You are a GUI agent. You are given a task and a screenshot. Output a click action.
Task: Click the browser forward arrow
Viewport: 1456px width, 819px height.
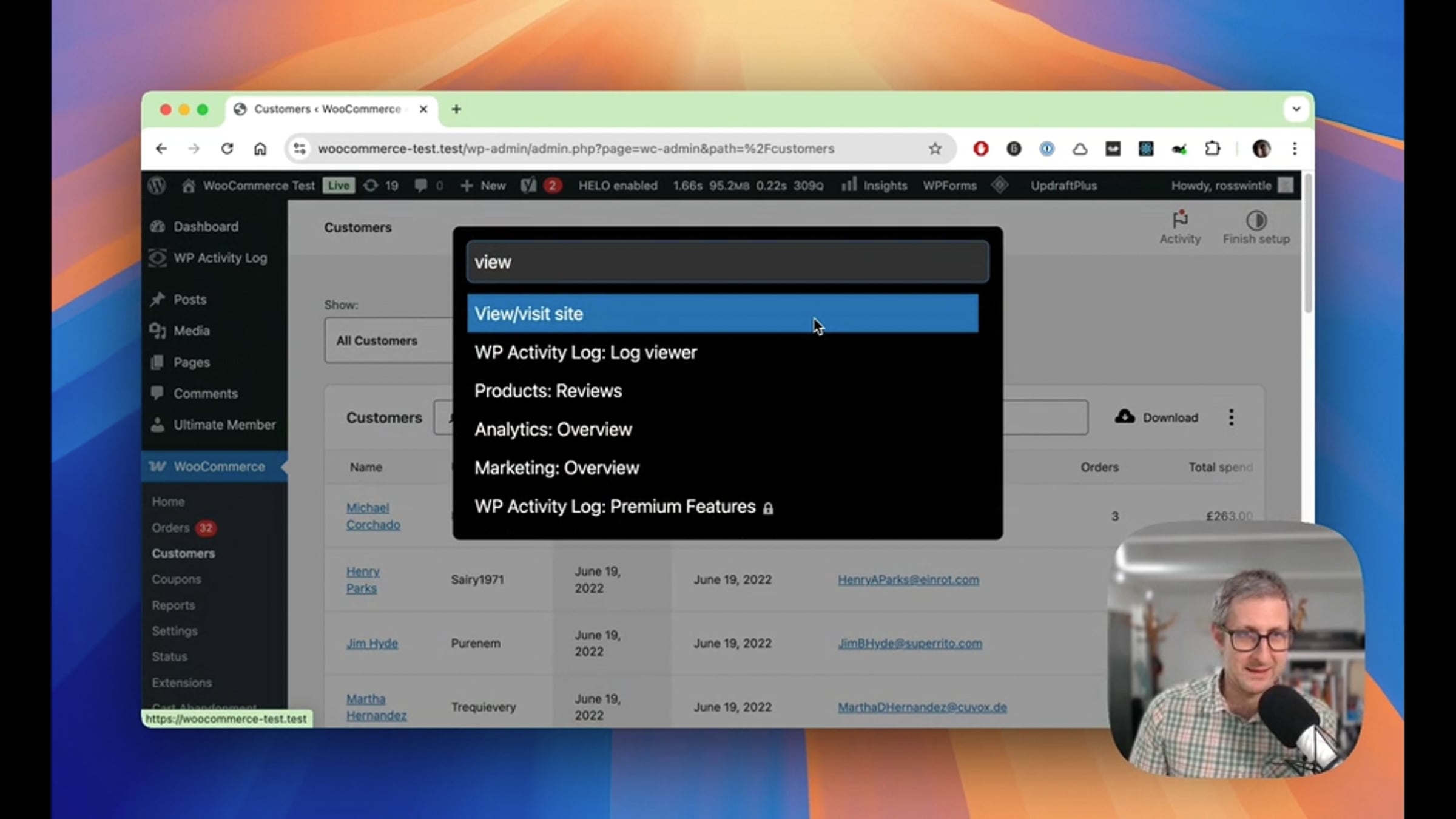click(194, 149)
